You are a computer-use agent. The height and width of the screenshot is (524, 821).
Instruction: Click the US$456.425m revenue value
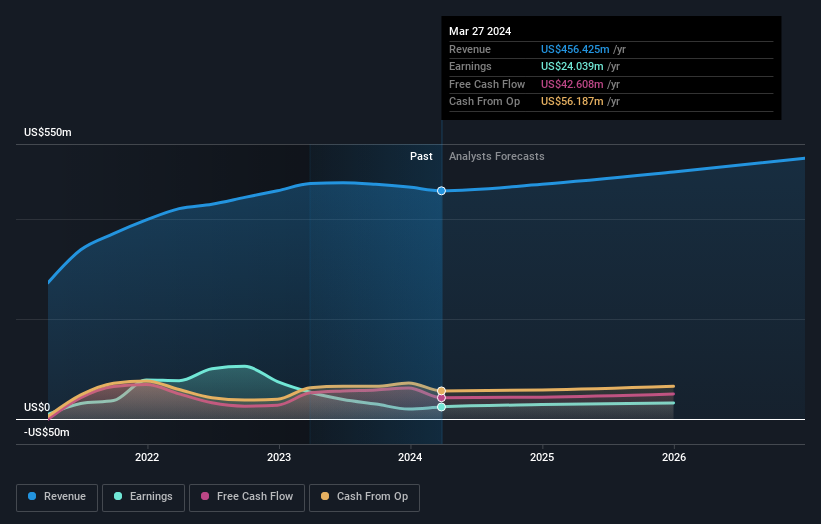coord(575,49)
